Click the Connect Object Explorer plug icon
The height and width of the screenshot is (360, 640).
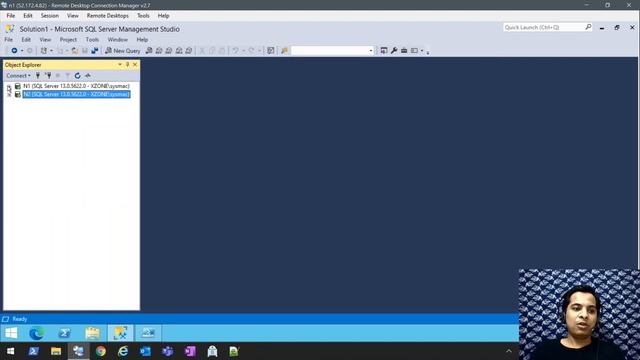coord(38,76)
